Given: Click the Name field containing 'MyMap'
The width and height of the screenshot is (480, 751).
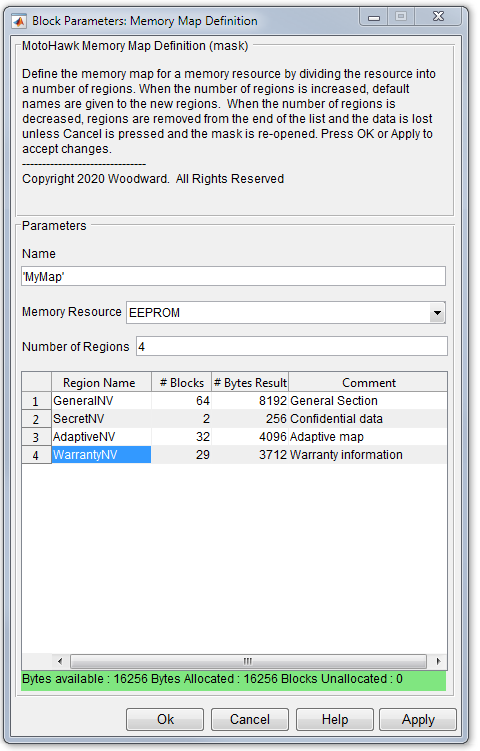Looking at the screenshot, I should click(x=233, y=276).
